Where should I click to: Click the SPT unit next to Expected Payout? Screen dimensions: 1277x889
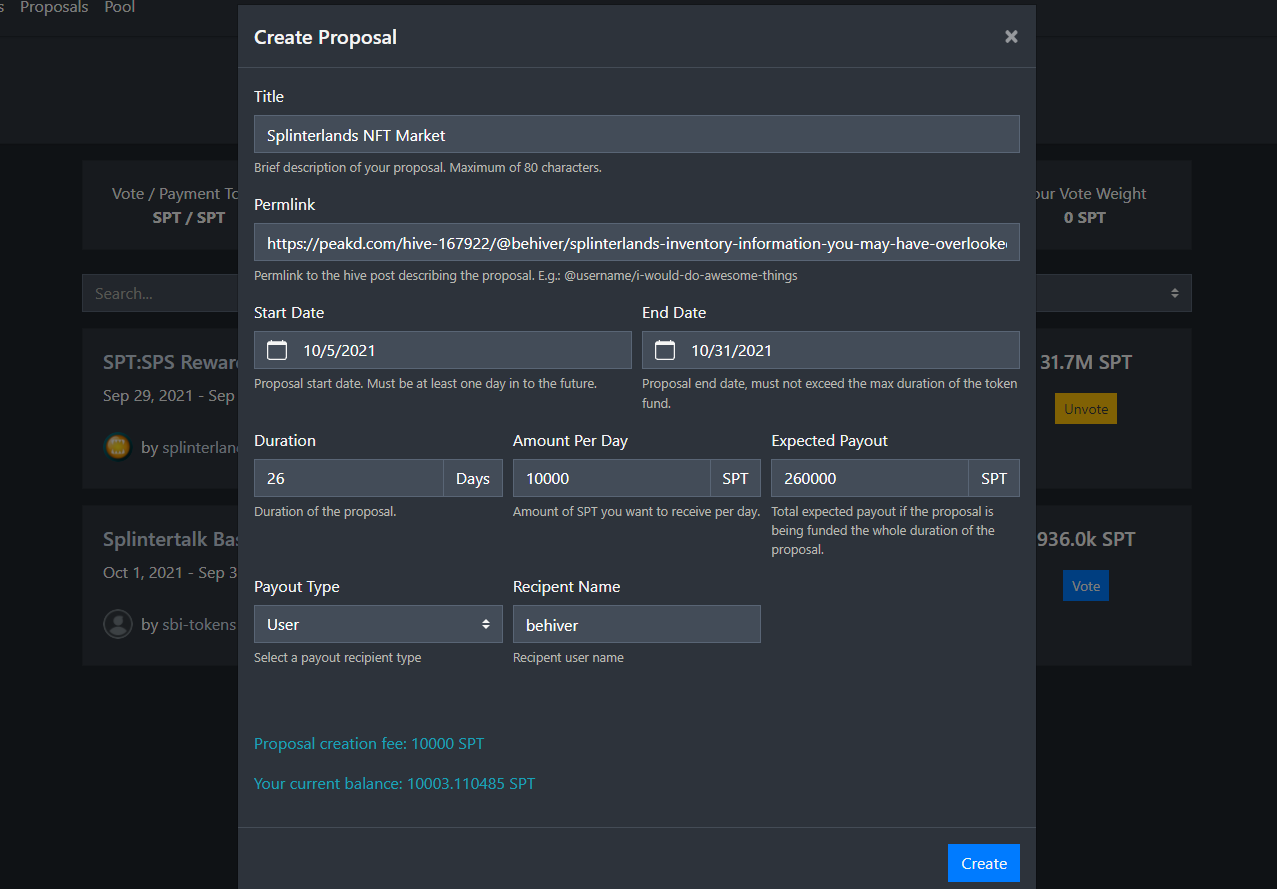994,478
